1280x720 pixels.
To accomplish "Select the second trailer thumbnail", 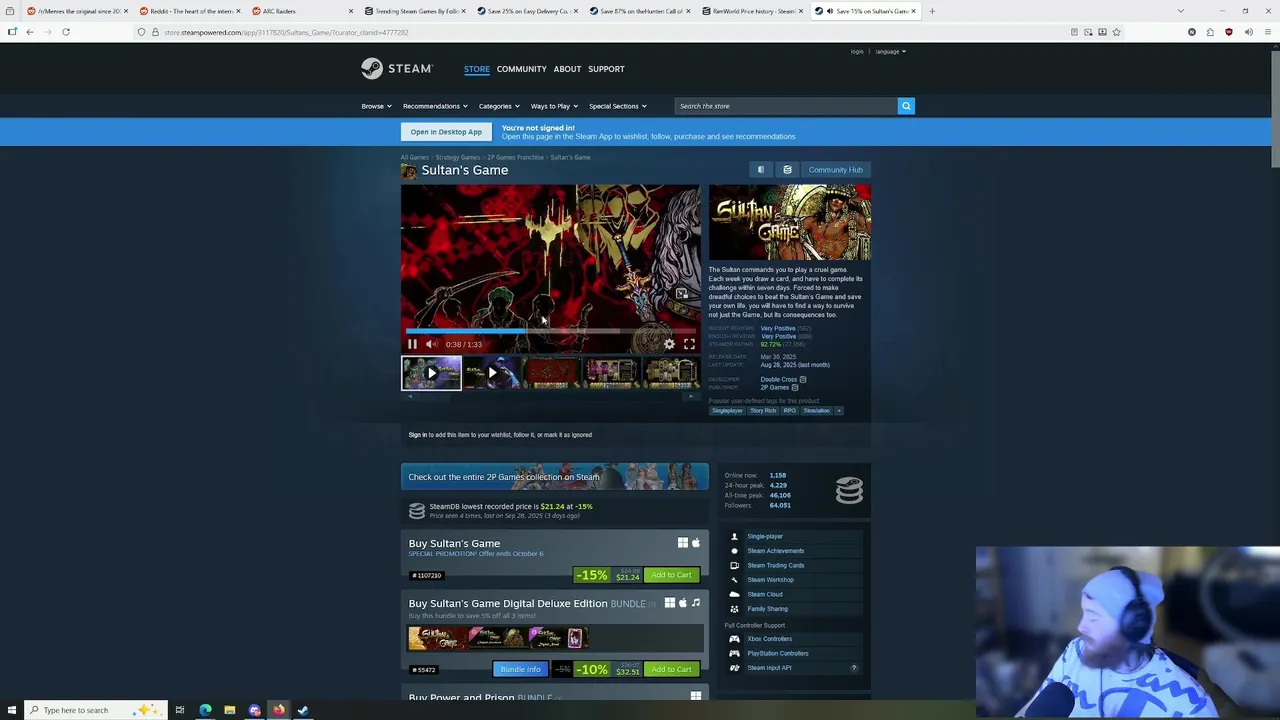I will [491, 373].
